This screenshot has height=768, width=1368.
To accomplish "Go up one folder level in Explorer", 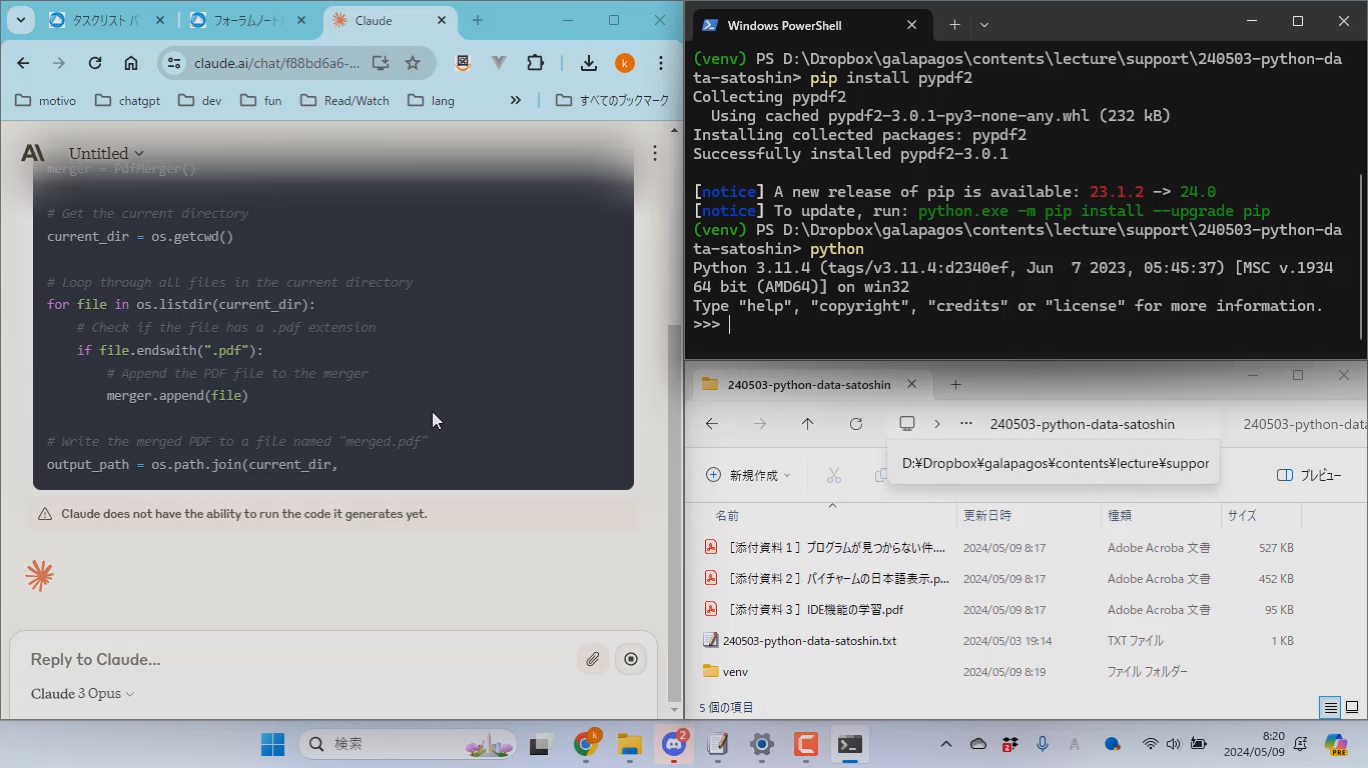I will [x=808, y=424].
